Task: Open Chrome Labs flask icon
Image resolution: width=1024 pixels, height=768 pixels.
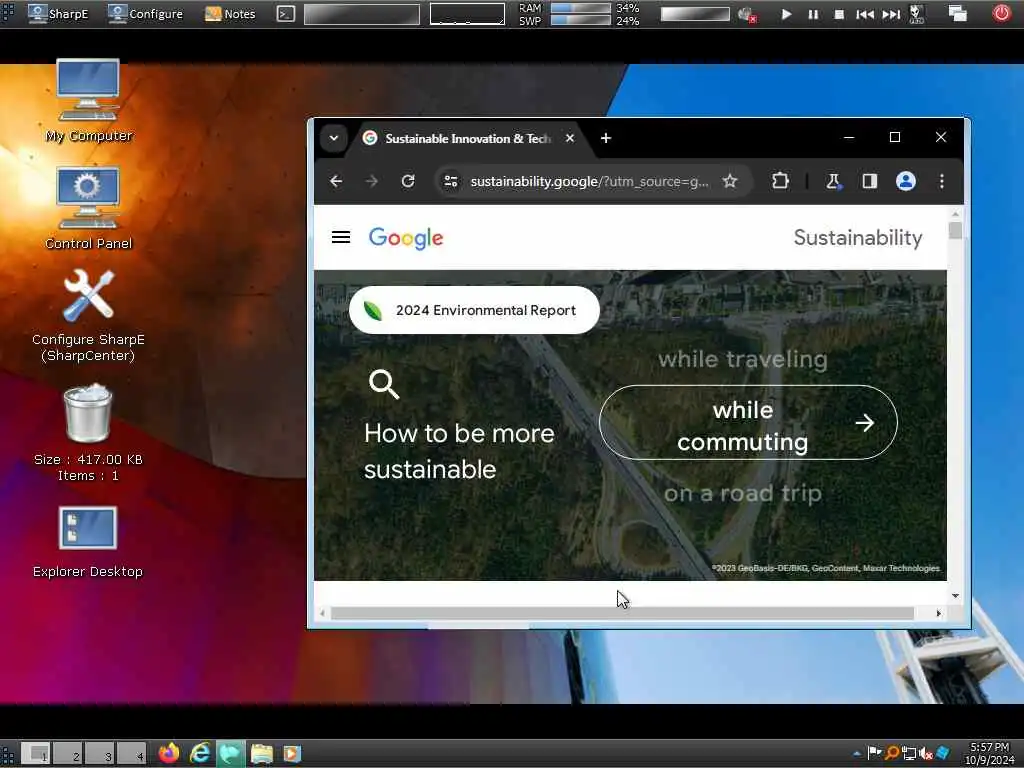Action: [x=833, y=181]
